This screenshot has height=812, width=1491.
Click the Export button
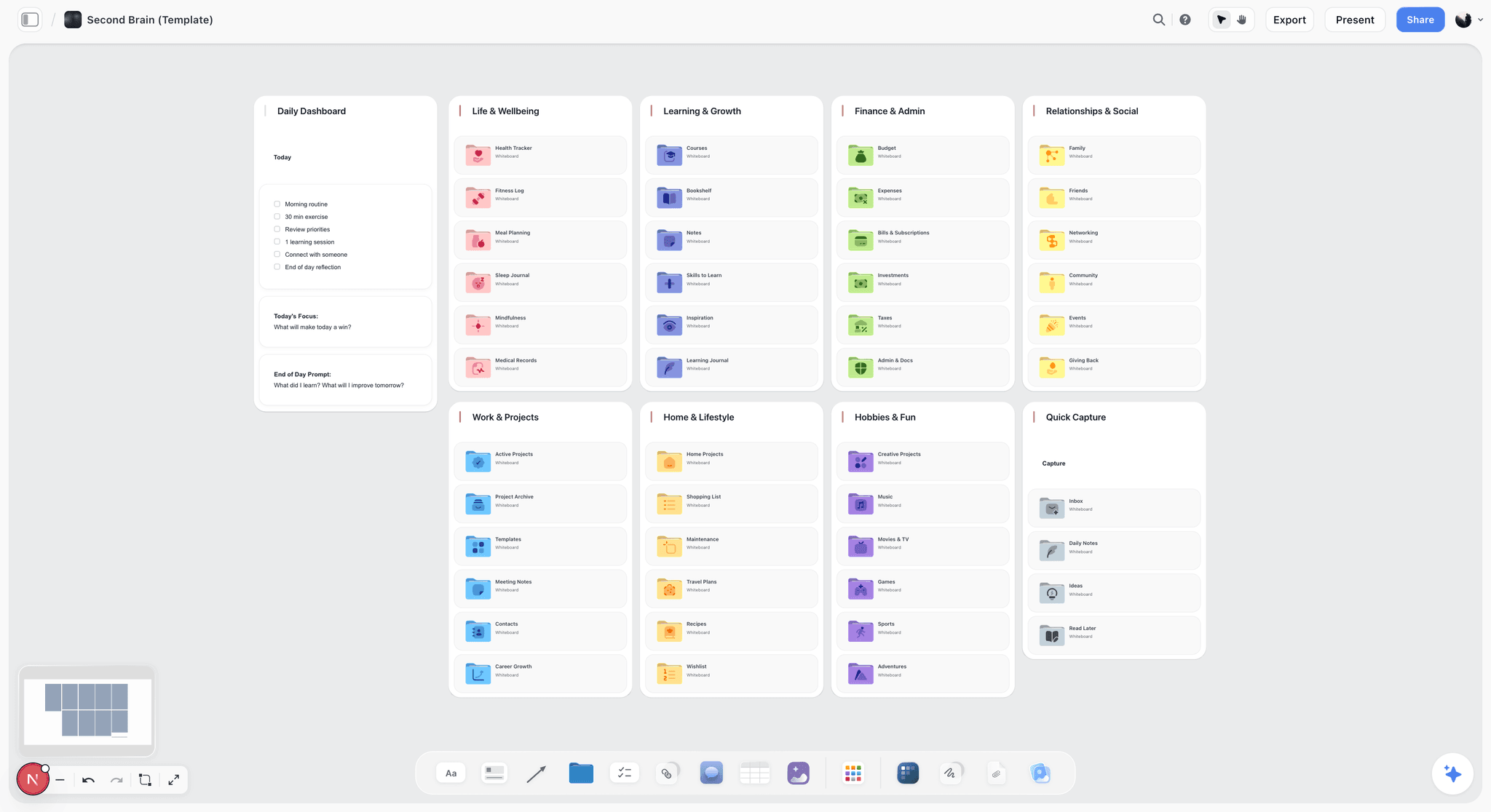1289,20
